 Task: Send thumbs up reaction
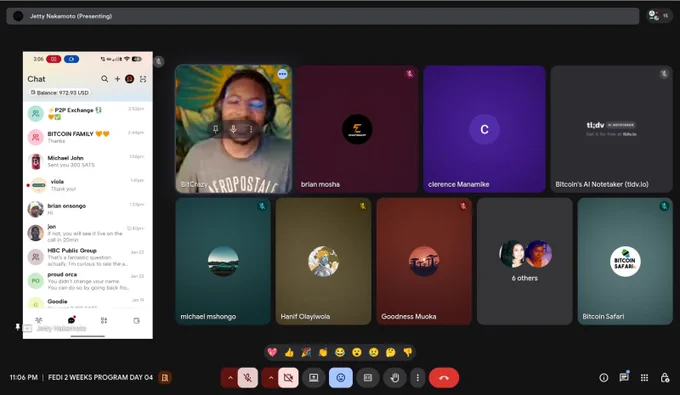tap(289, 352)
